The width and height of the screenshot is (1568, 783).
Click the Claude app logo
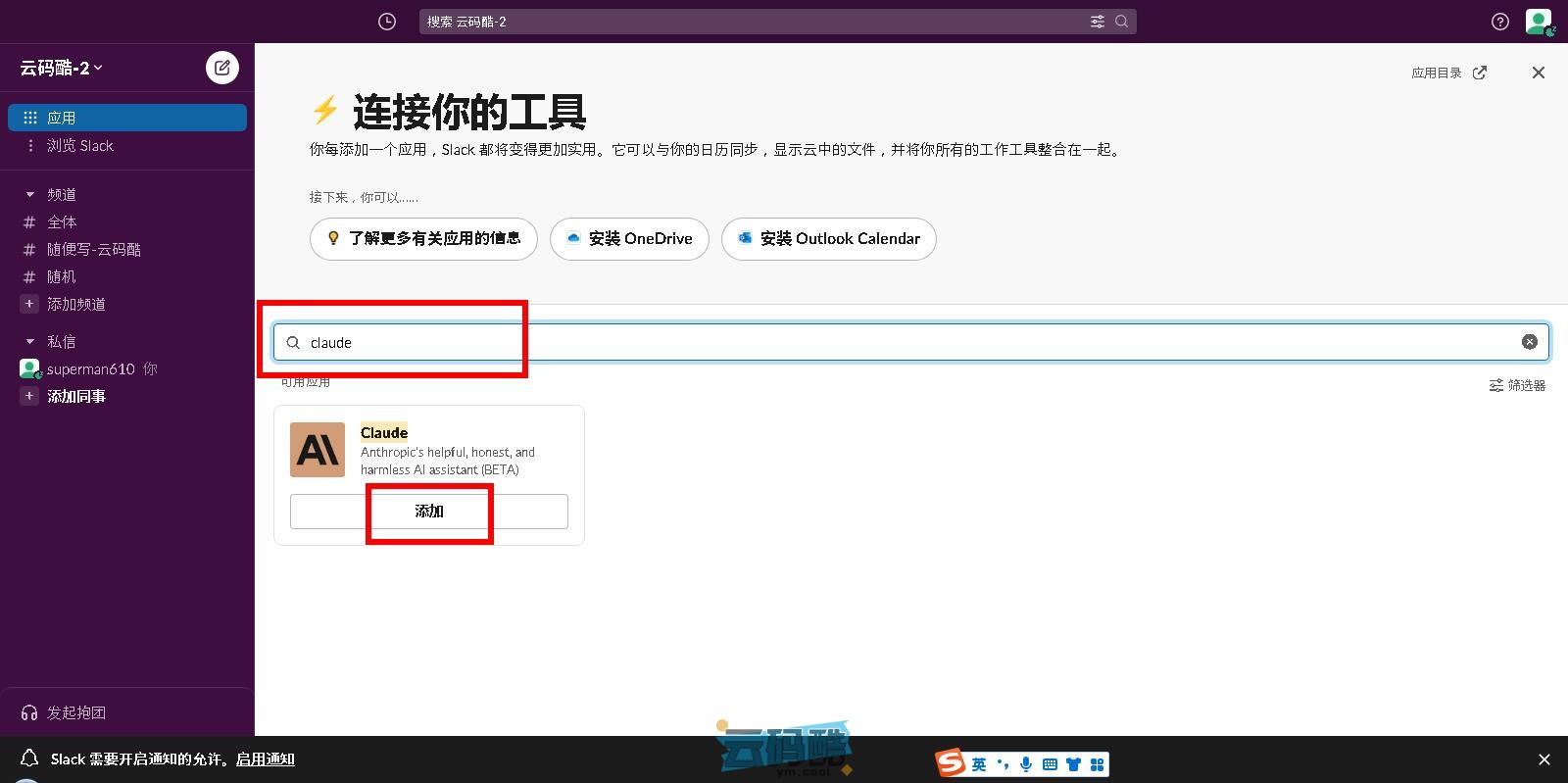pyautogui.click(x=318, y=450)
